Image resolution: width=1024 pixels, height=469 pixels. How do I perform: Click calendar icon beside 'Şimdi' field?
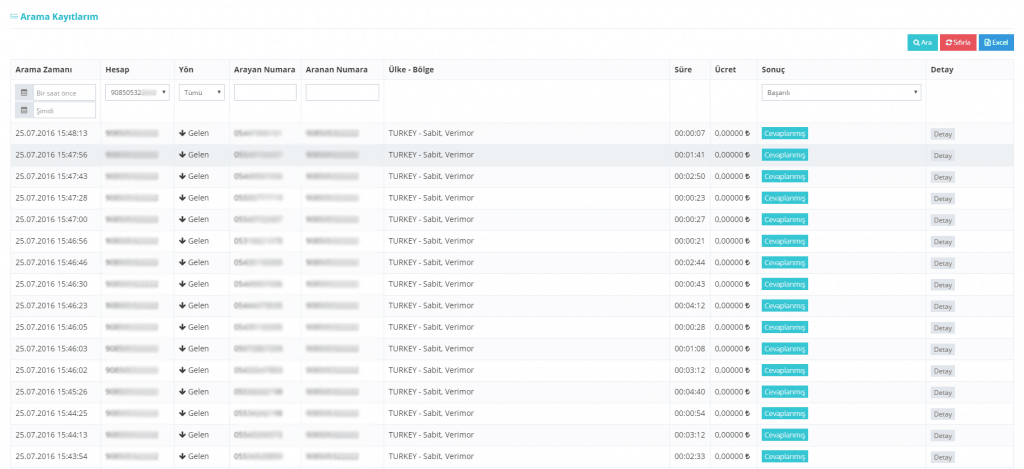pos(24,110)
